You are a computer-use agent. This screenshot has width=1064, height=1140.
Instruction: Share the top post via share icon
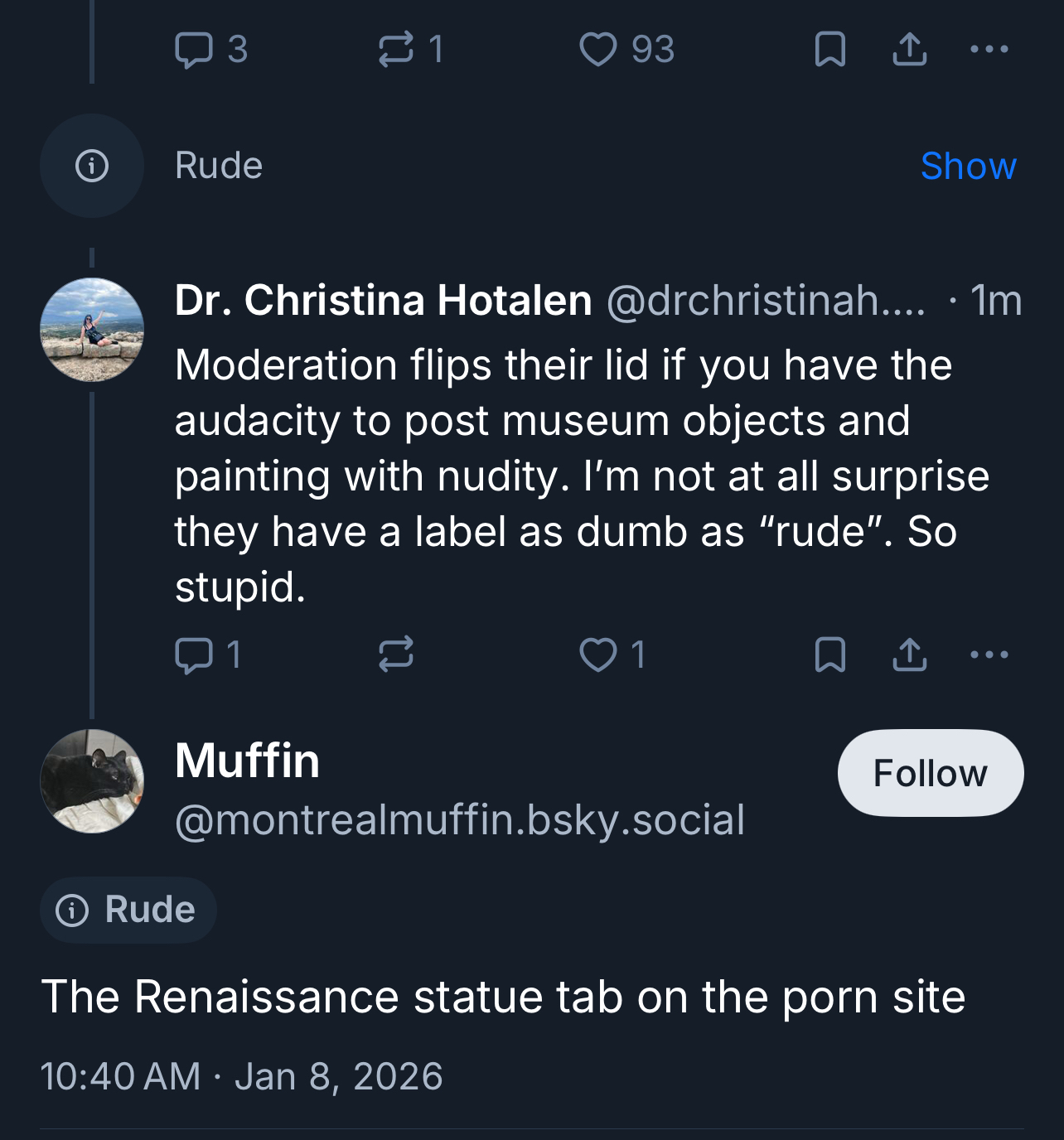click(909, 50)
